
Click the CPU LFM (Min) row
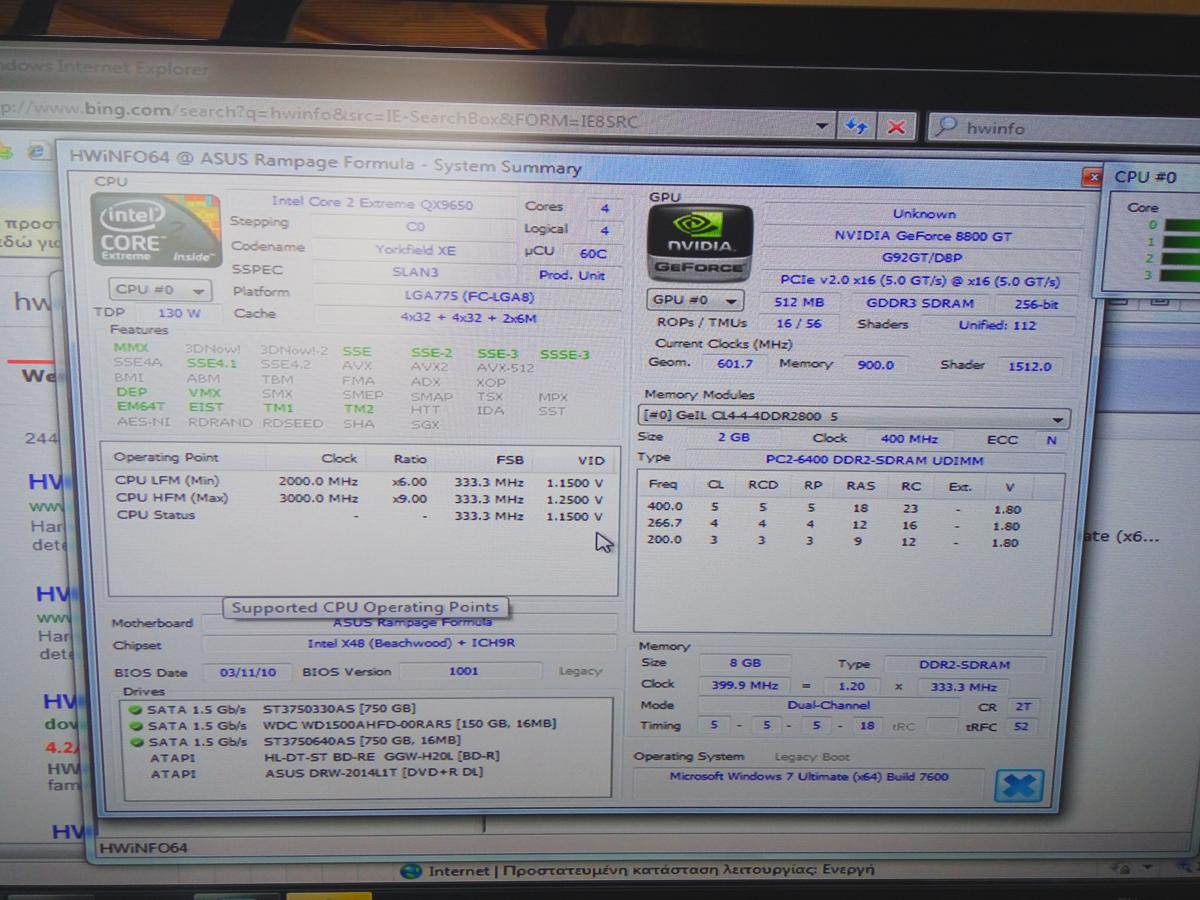(359, 481)
